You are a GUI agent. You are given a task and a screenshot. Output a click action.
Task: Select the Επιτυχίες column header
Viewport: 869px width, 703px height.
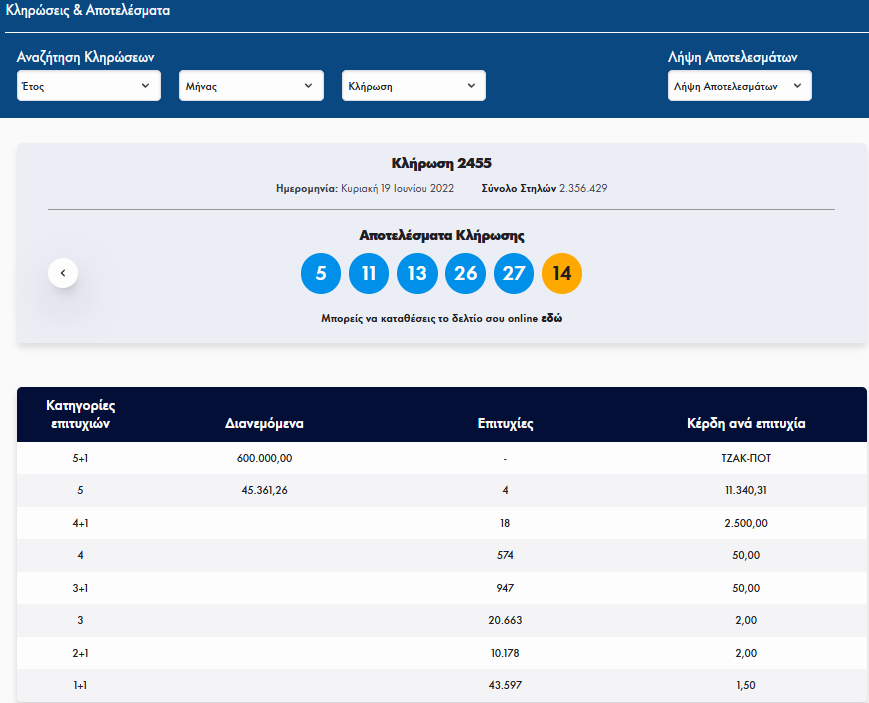pos(506,423)
